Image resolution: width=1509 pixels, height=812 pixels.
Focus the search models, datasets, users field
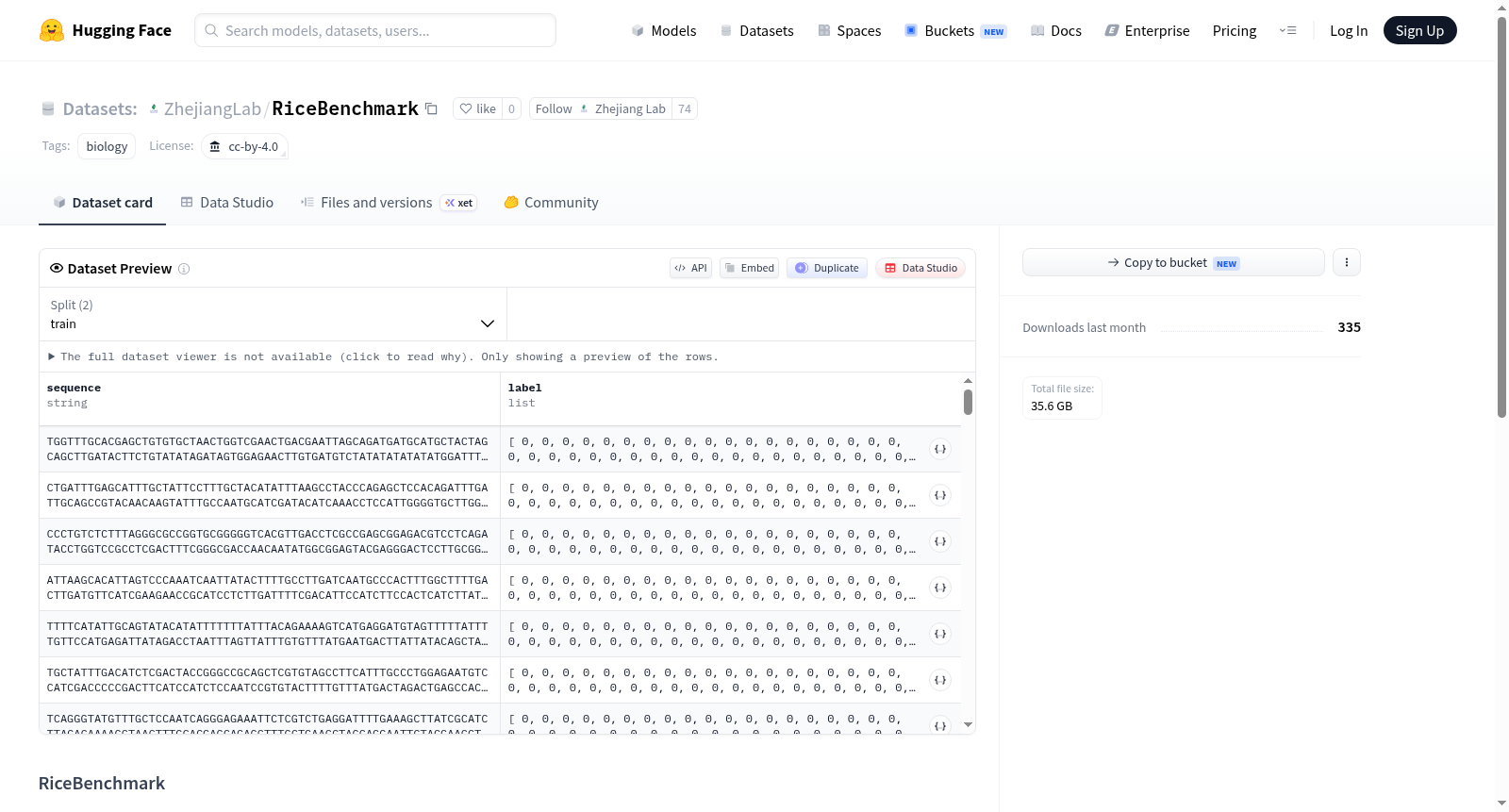[x=375, y=30]
